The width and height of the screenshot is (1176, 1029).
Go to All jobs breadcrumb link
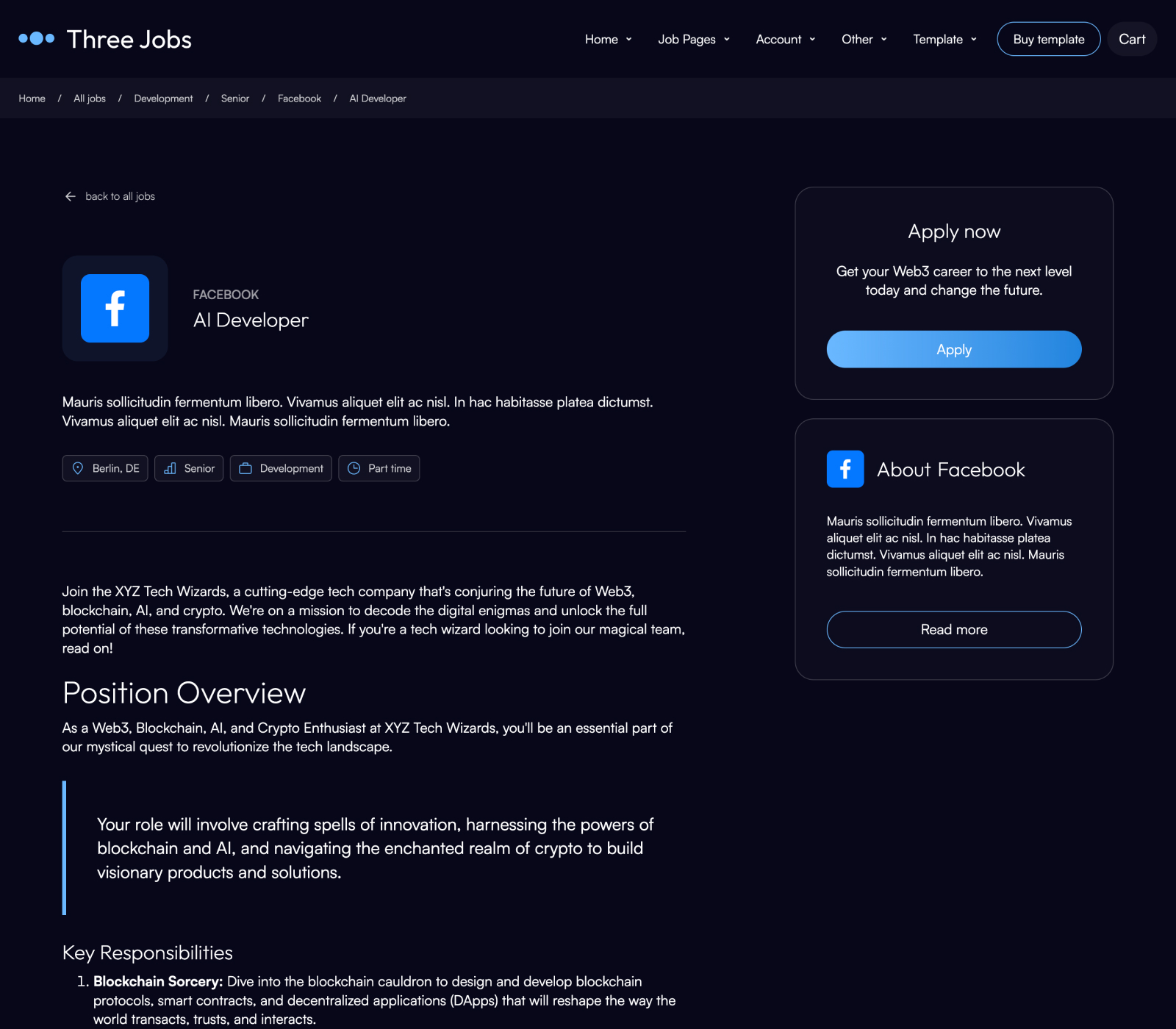tap(90, 98)
